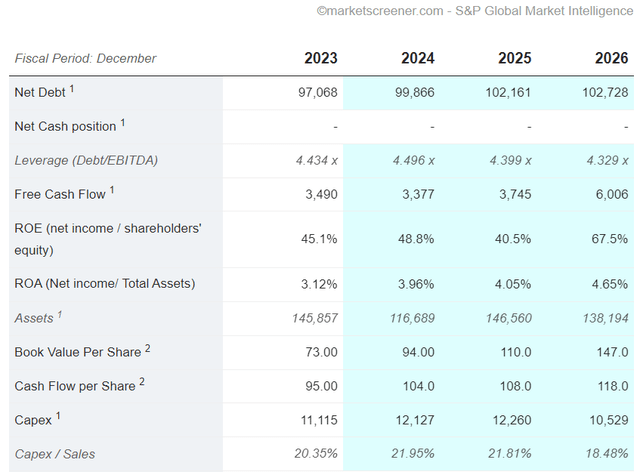Click the Free Cash Flow label
Screen dimensions: 640x472
64,193
